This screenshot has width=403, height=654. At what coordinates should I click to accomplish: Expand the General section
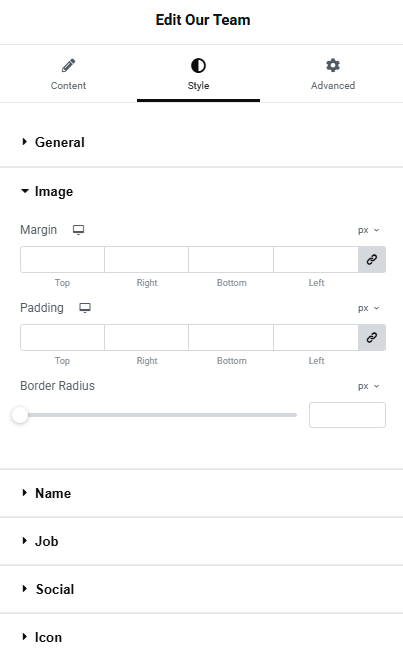53,142
